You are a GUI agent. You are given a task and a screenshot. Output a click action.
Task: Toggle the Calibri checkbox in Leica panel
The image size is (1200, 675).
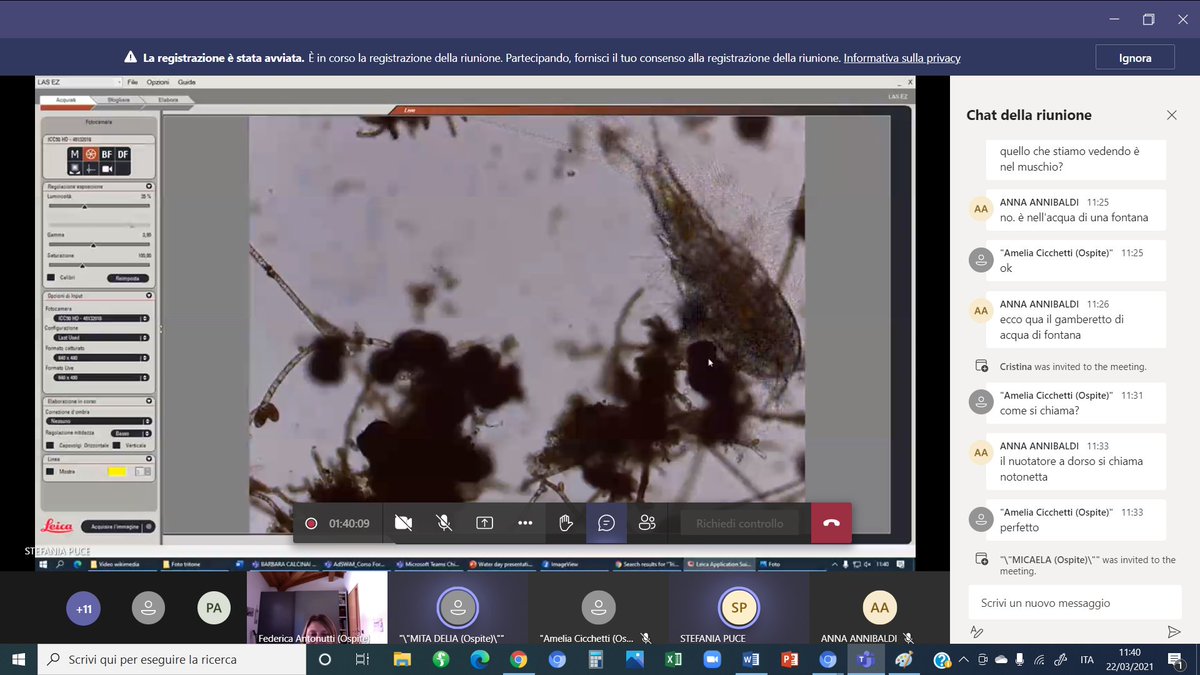tap(51, 278)
